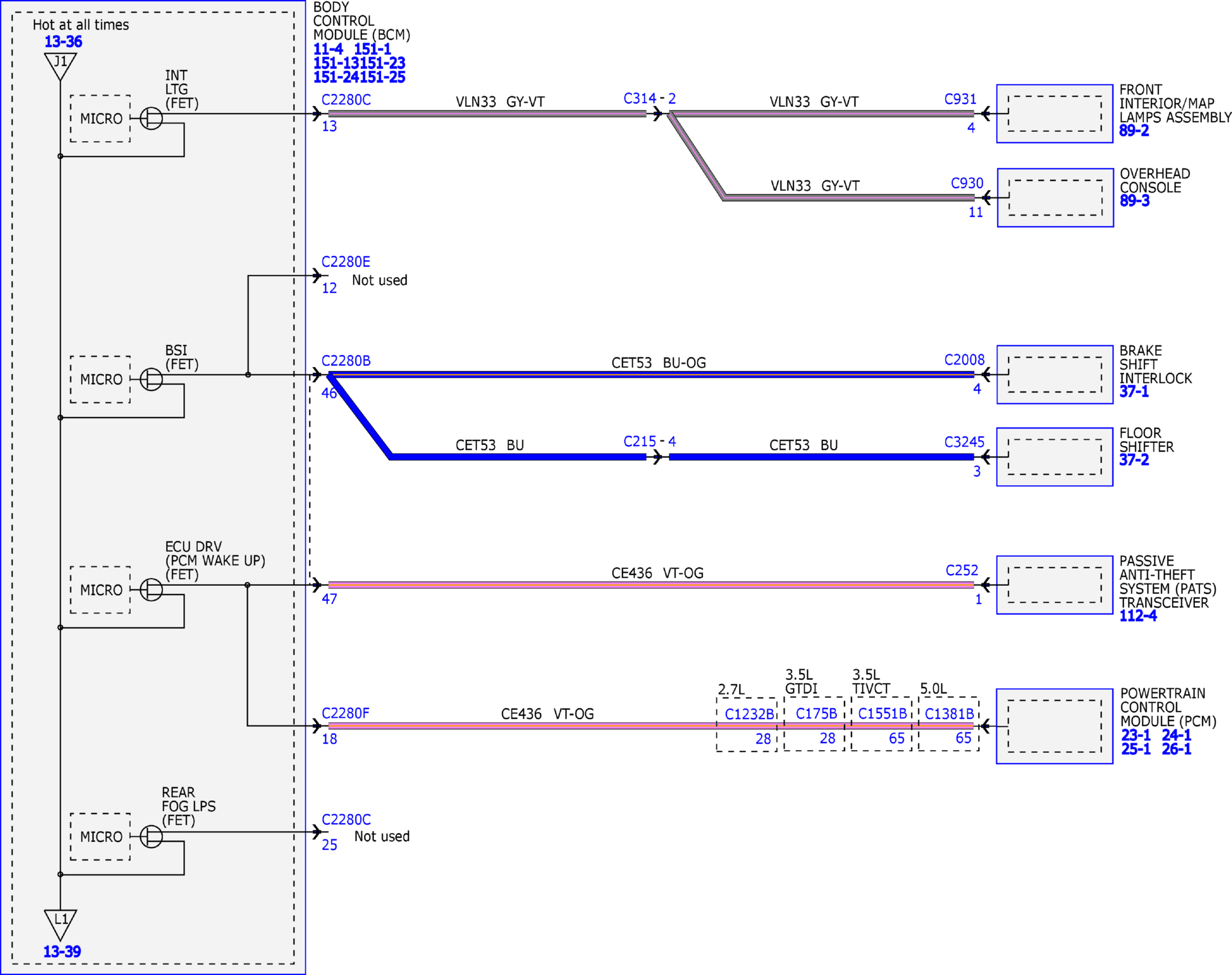The width and height of the screenshot is (1232, 975).
Task: Select the ECU DRV FET transistor symbol
Action: 152,589
